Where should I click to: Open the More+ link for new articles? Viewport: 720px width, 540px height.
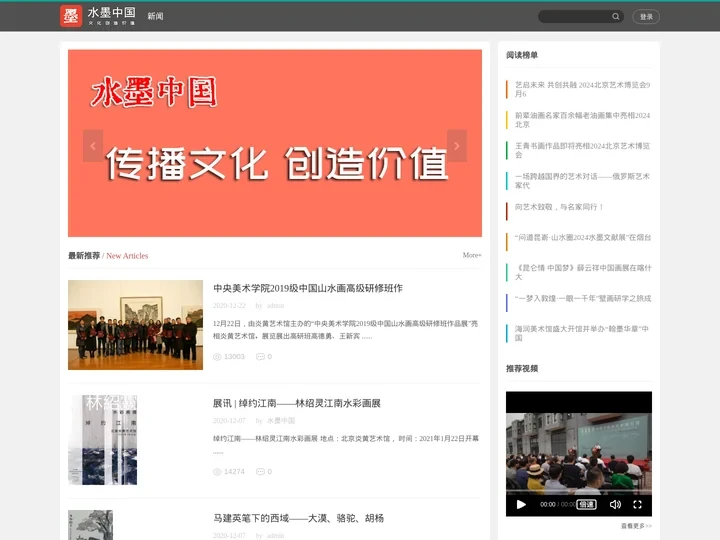click(472, 255)
